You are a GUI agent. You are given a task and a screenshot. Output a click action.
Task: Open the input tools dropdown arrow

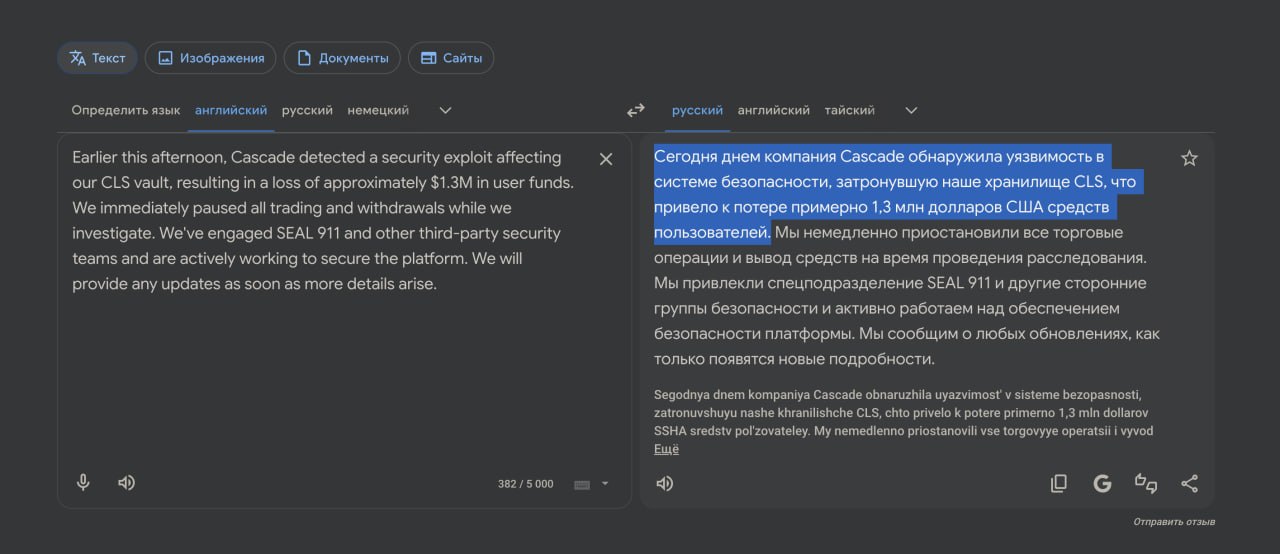tap(604, 484)
